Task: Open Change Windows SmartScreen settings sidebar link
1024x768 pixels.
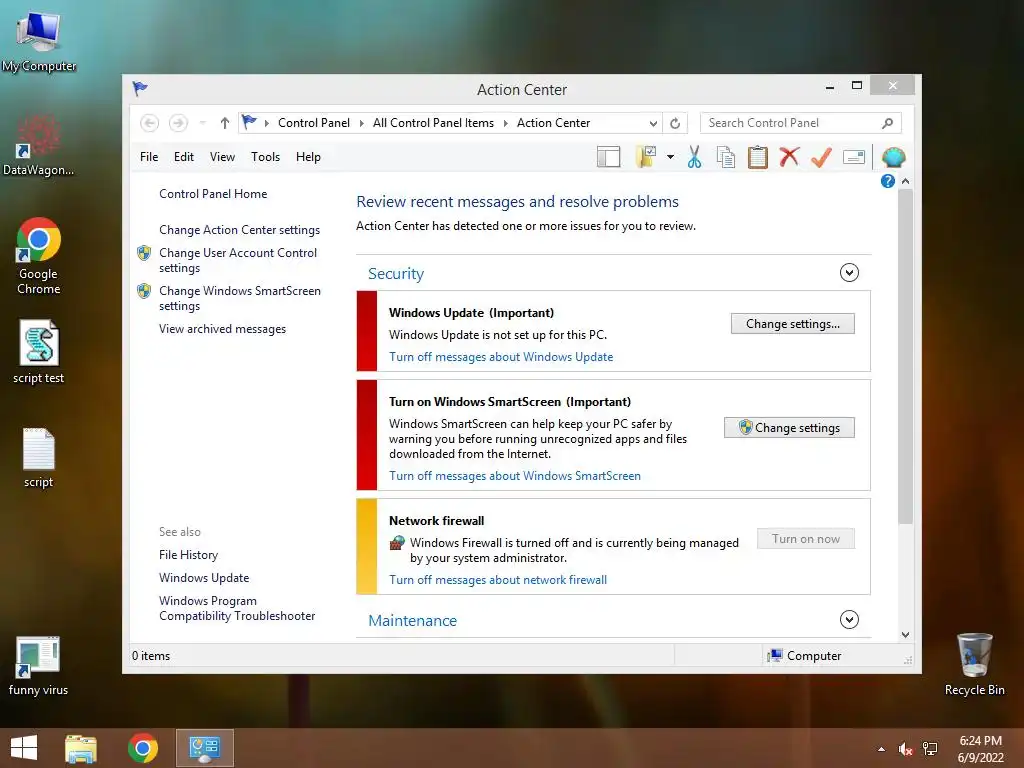Action: coord(240,298)
